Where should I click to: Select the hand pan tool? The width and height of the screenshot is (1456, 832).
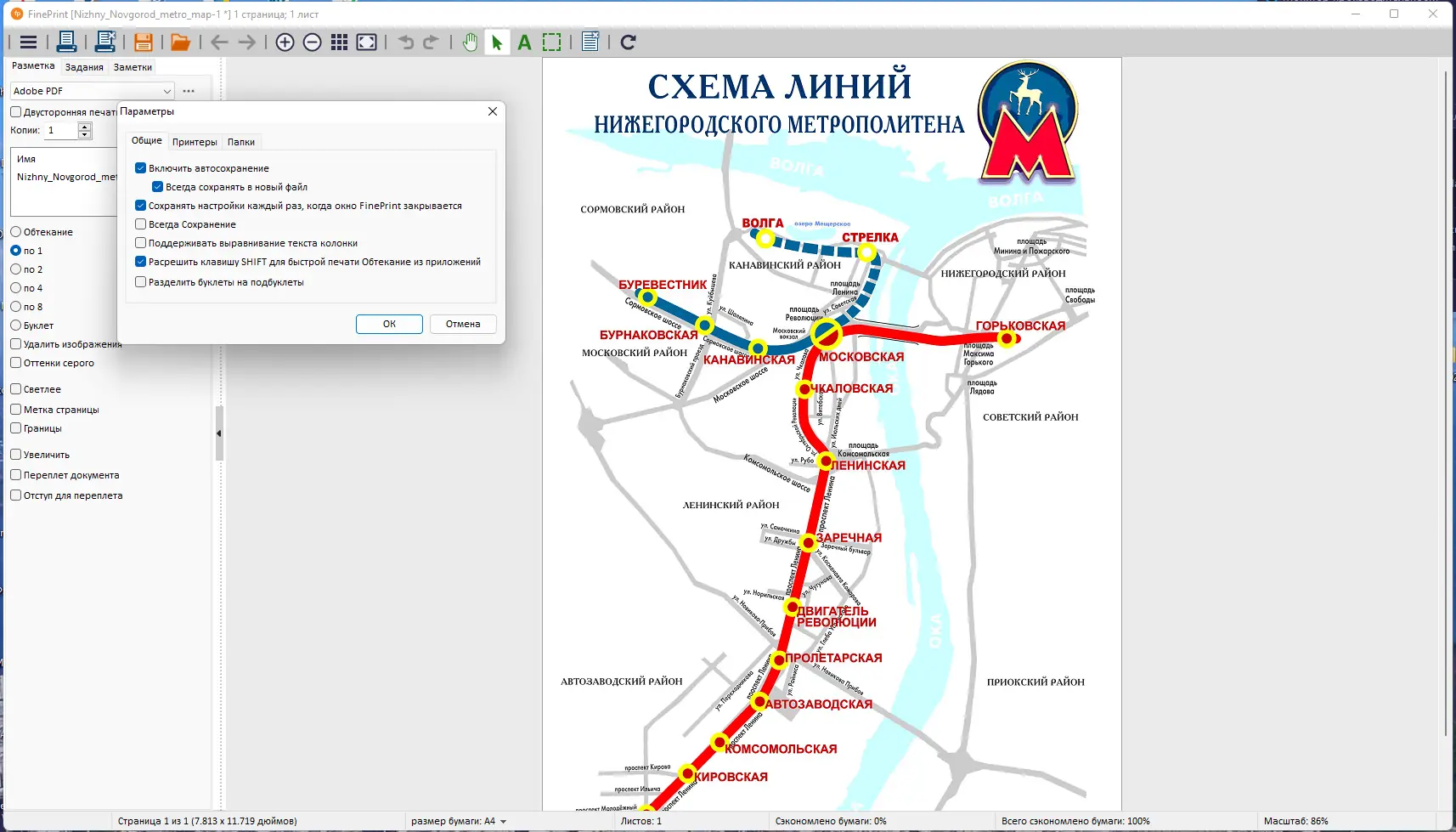pos(471,42)
